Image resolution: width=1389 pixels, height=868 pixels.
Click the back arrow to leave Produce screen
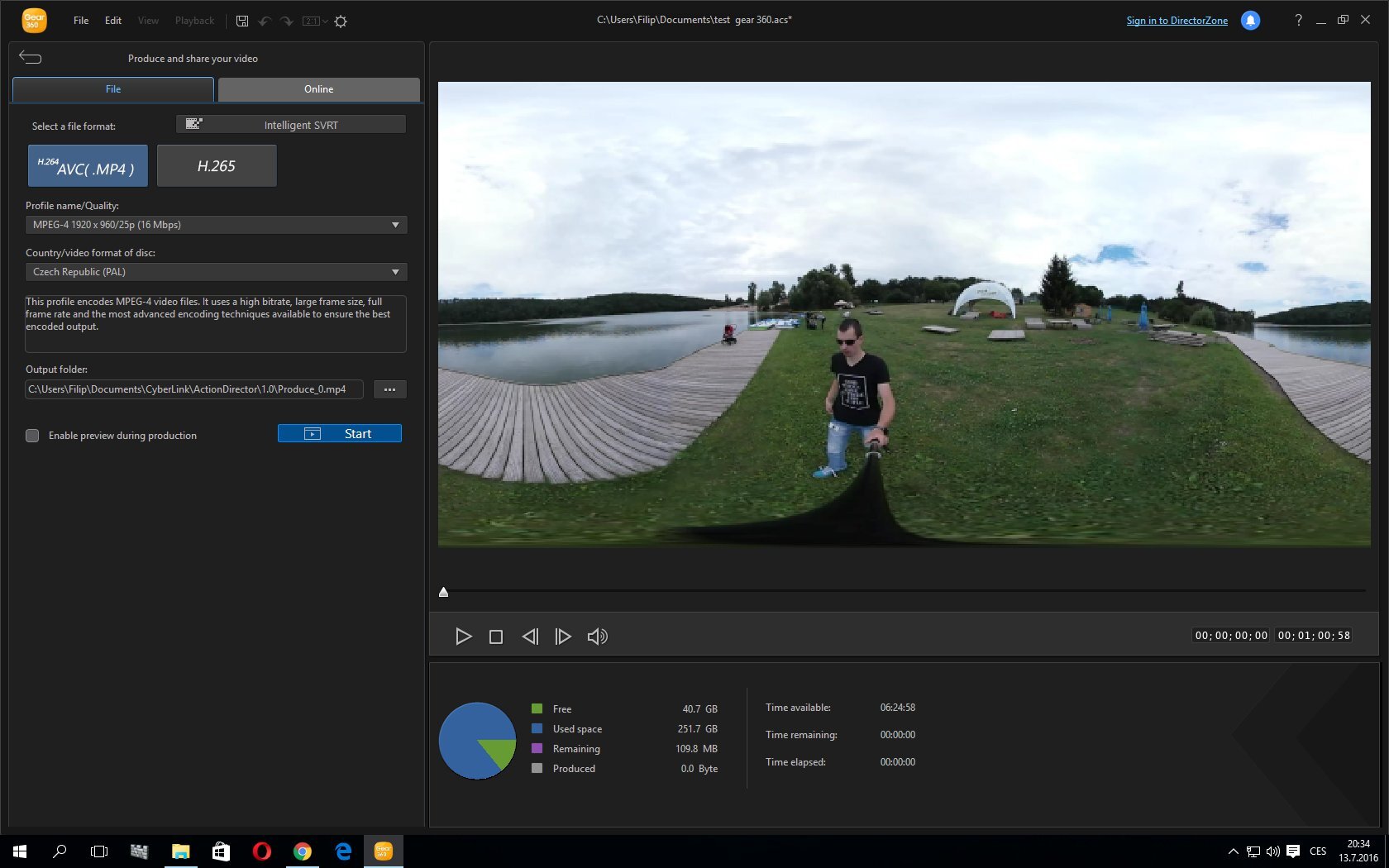[x=31, y=57]
